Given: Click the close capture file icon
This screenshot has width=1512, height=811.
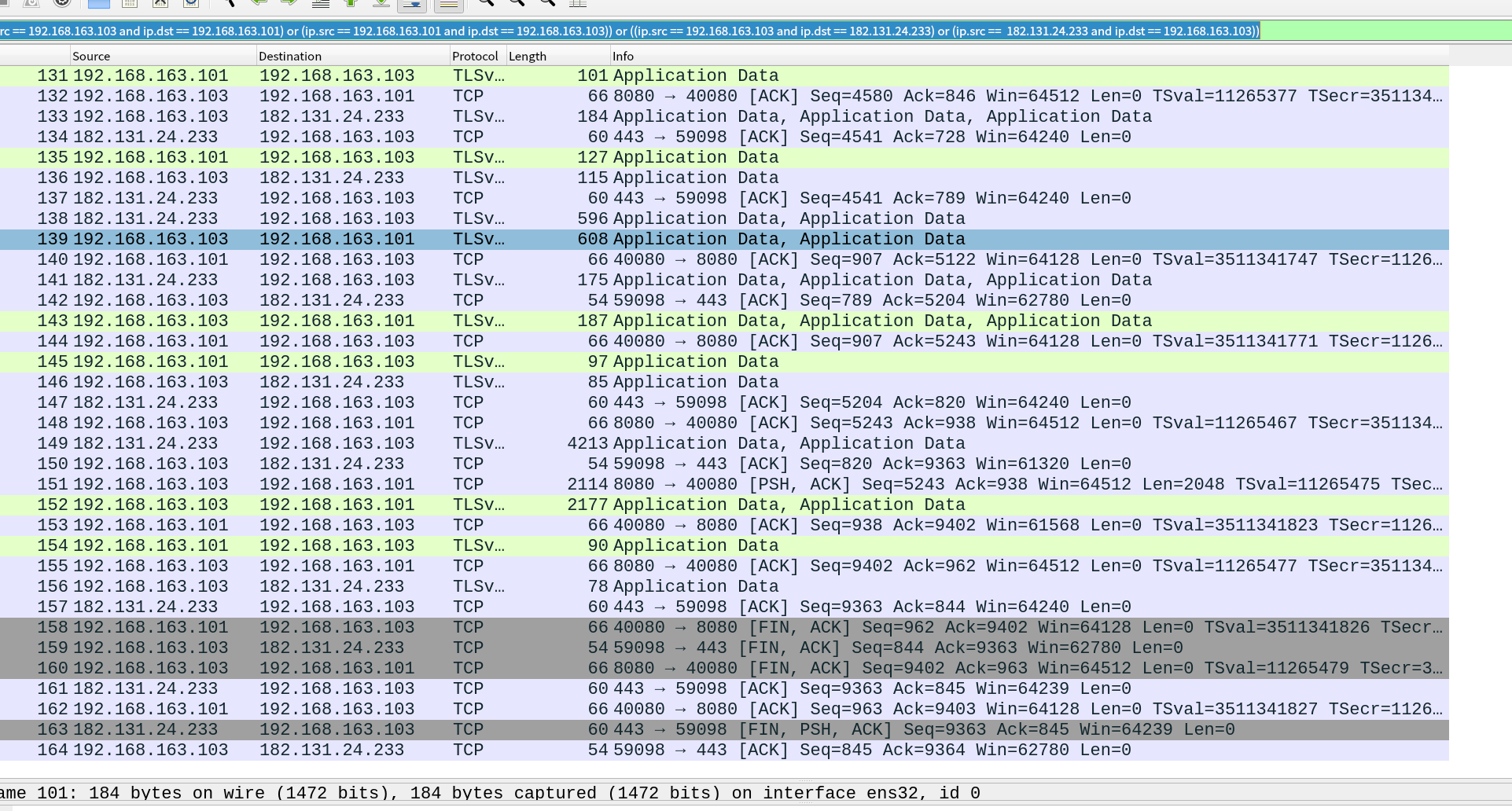Looking at the screenshot, I should (160, 3).
